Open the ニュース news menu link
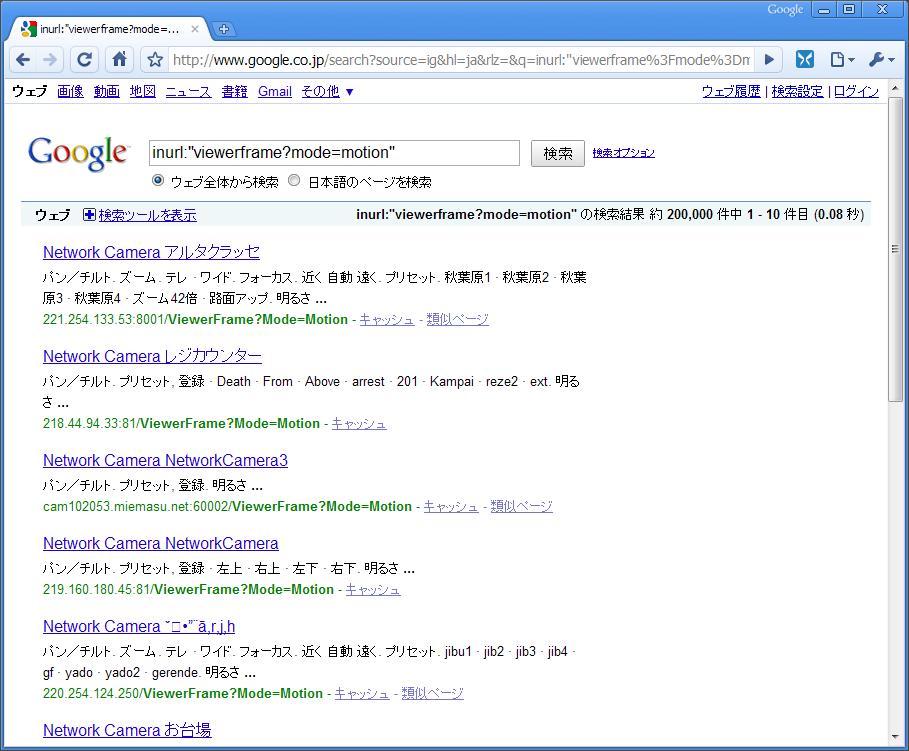Image resolution: width=909 pixels, height=751 pixels. (x=188, y=91)
